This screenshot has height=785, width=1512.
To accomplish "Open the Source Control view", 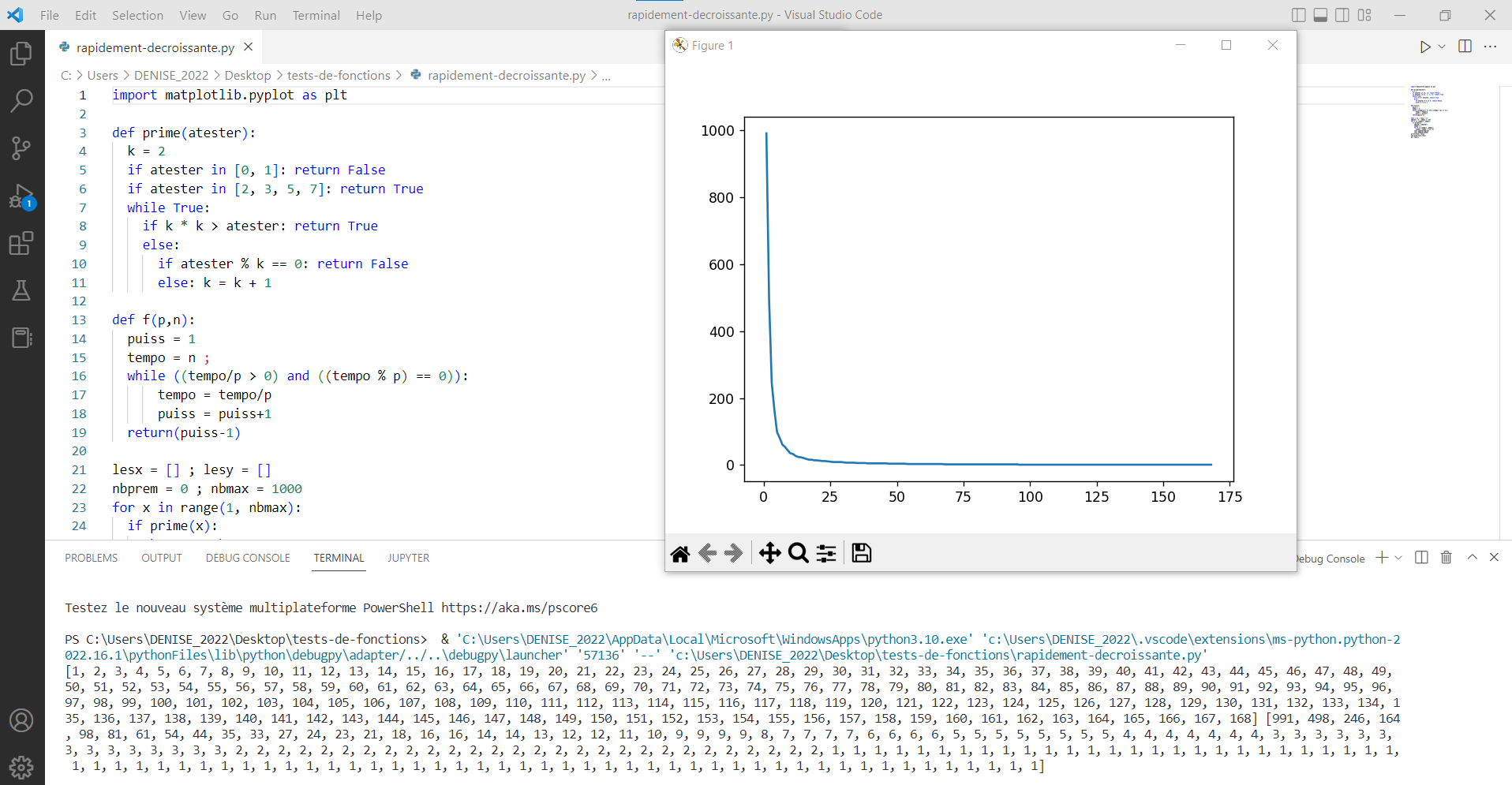I will point(21,148).
